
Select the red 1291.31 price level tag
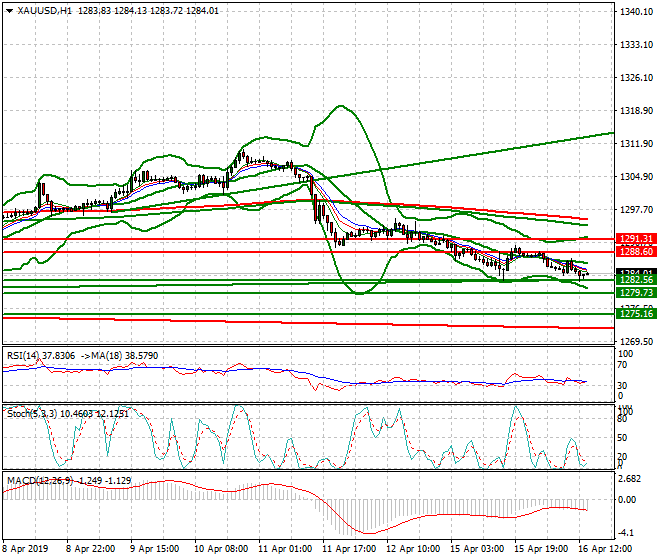[x=635, y=239]
